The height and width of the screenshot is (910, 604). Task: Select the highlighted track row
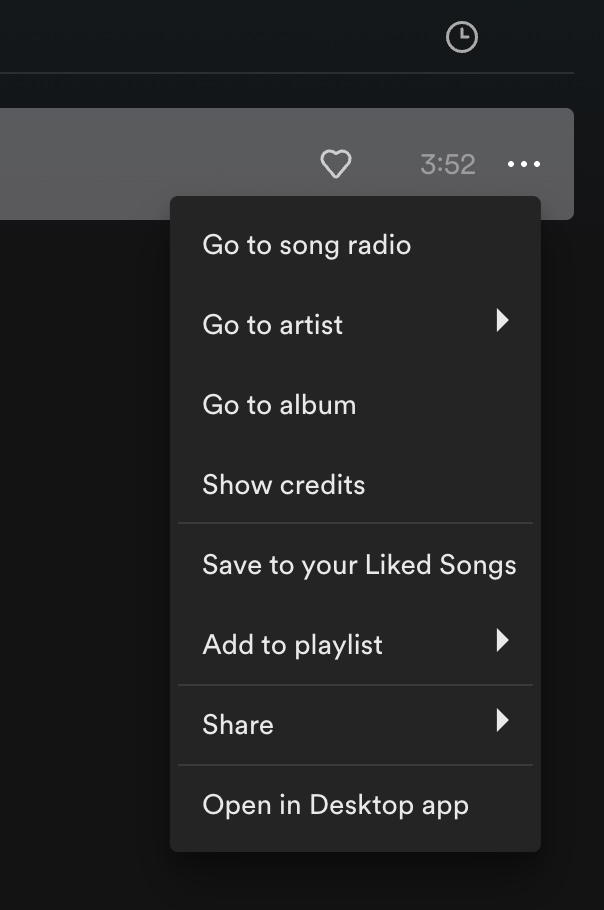150,164
